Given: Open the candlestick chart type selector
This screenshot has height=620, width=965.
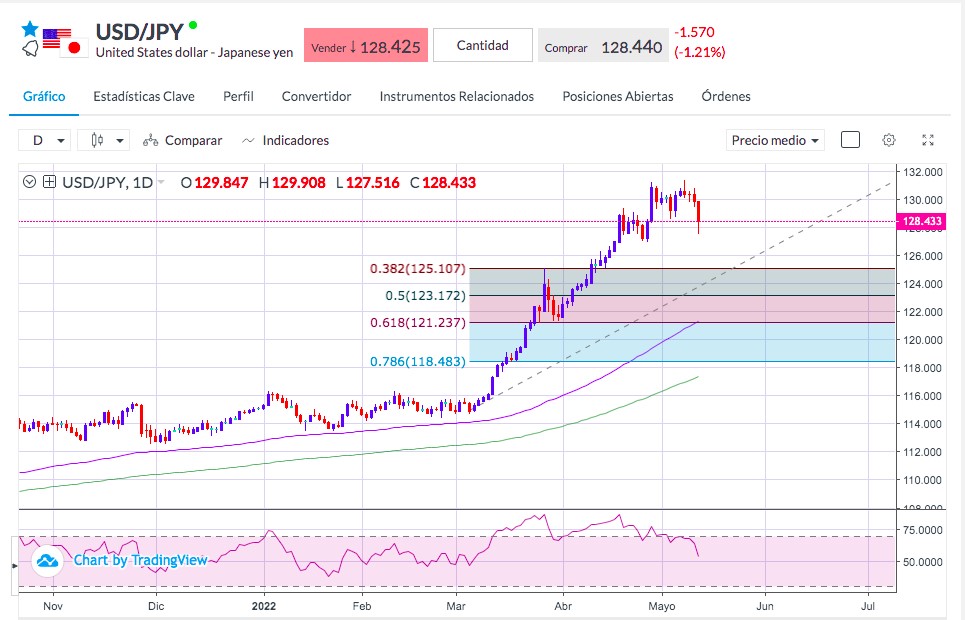Looking at the screenshot, I should point(103,140).
